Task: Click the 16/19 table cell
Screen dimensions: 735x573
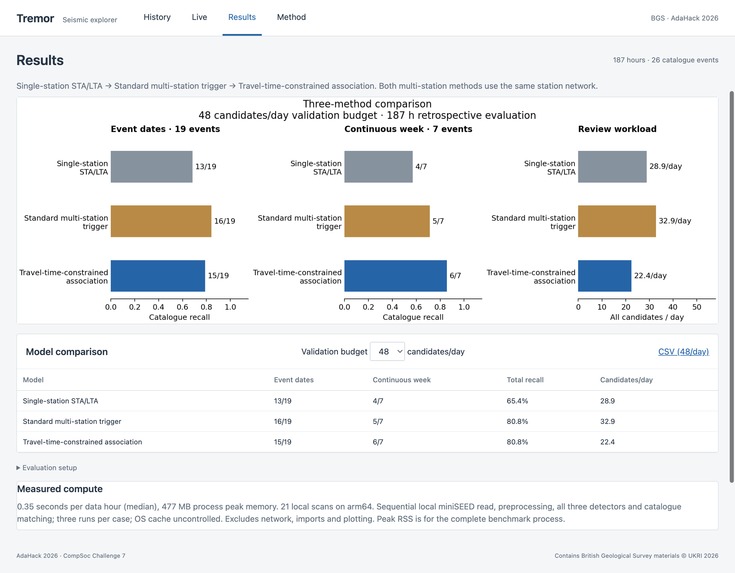Action: (x=283, y=422)
